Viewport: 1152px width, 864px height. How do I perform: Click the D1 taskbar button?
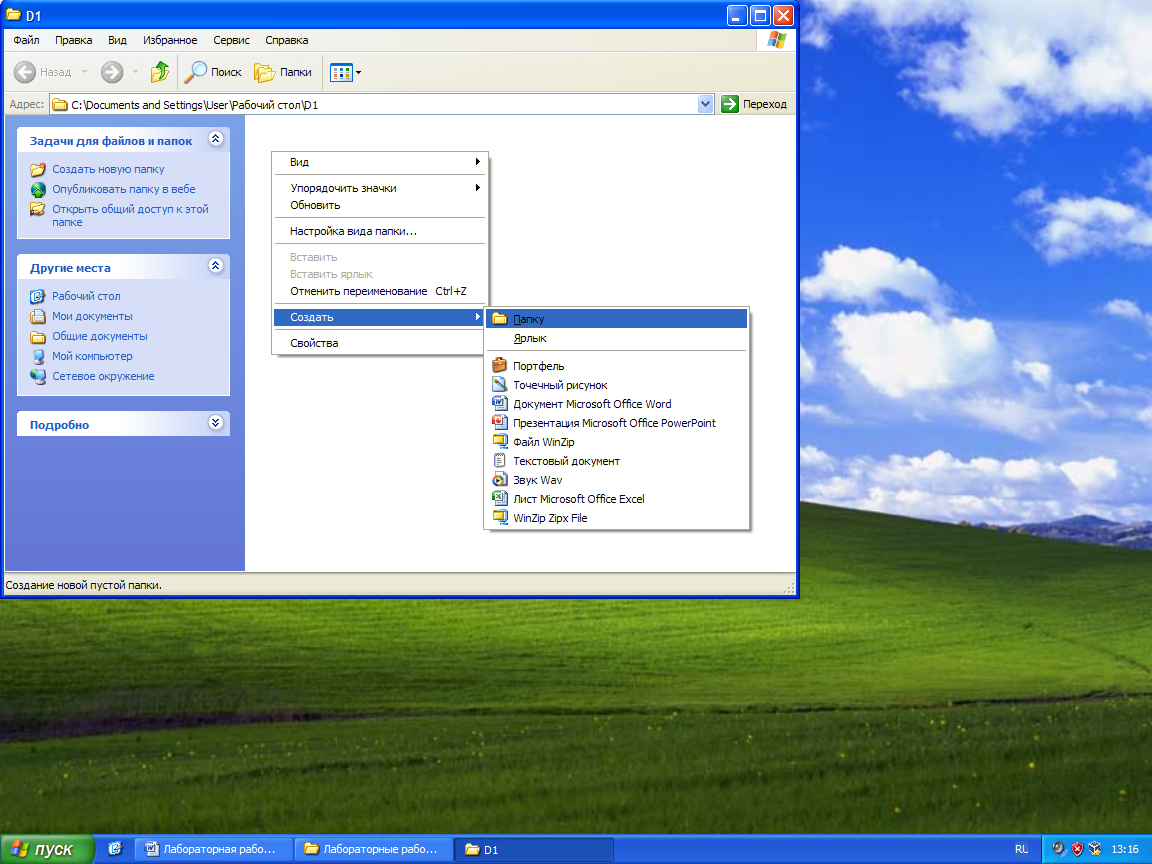coord(534,849)
